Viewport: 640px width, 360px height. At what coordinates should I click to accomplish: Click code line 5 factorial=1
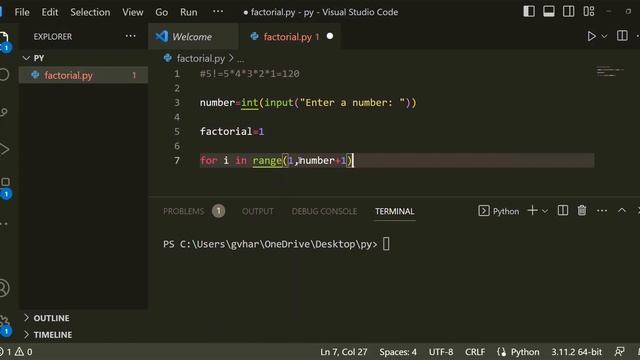pyautogui.click(x=232, y=131)
